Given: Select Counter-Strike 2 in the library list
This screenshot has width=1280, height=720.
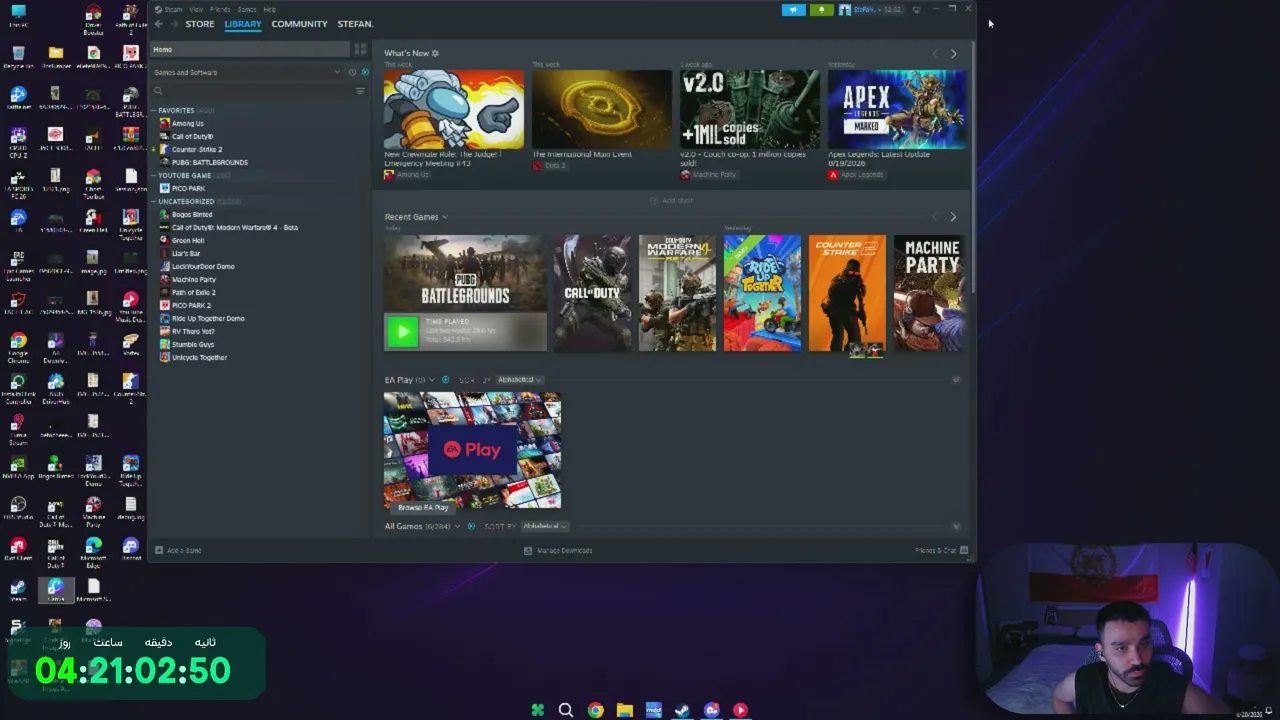Looking at the screenshot, I should click(197, 149).
